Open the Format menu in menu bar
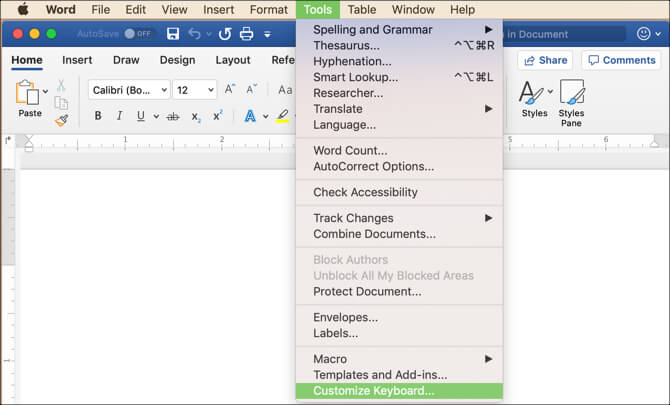The width and height of the screenshot is (670, 405). (268, 9)
